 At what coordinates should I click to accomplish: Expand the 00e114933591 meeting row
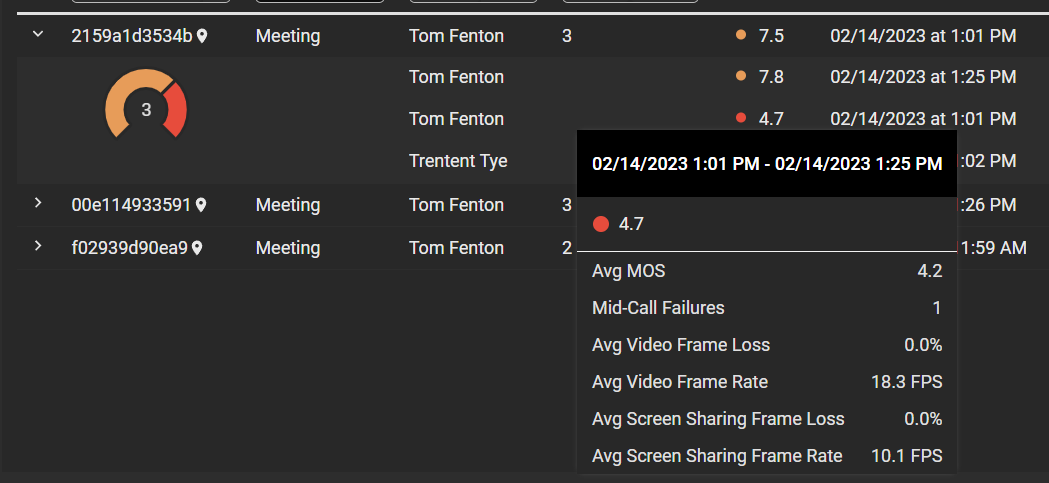pos(38,204)
